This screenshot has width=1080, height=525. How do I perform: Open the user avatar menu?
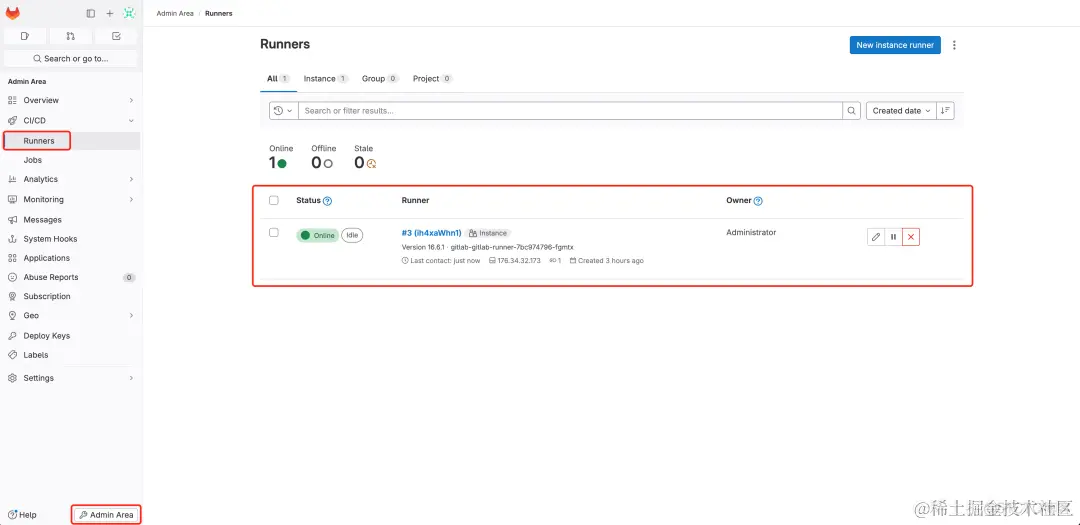pyautogui.click(x=129, y=13)
